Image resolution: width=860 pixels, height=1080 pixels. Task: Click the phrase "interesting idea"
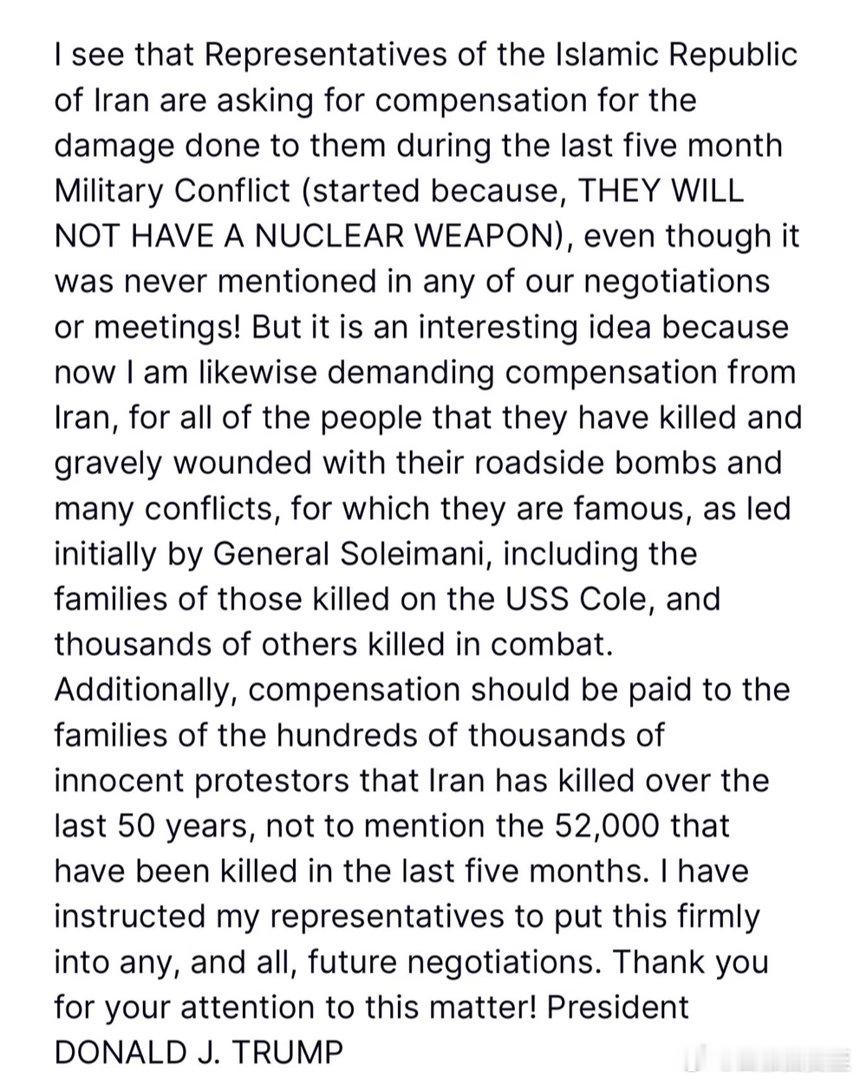point(534,327)
